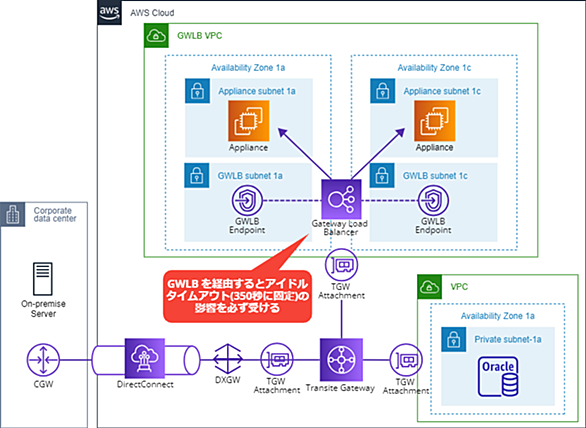Click the 'CGW' label
Image resolution: width=586 pixels, height=428 pixels.
click(x=43, y=384)
